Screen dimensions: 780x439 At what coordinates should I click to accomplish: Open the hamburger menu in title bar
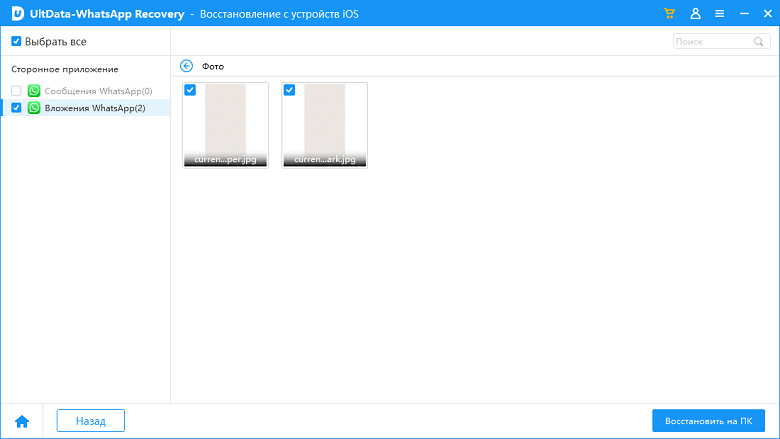pos(720,13)
